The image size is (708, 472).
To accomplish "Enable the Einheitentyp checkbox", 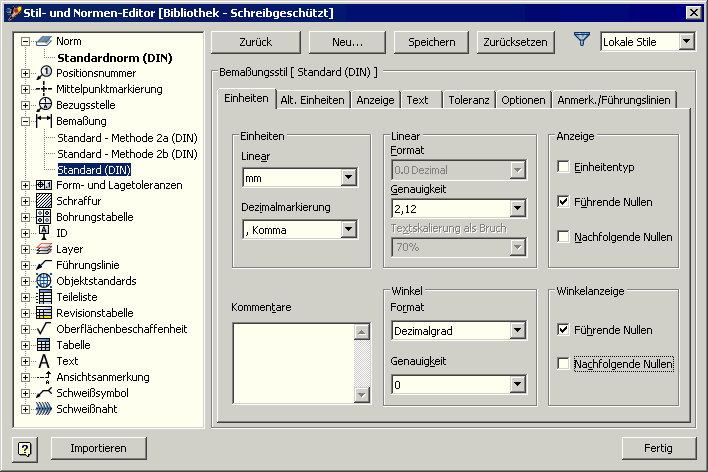I will [x=564, y=167].
